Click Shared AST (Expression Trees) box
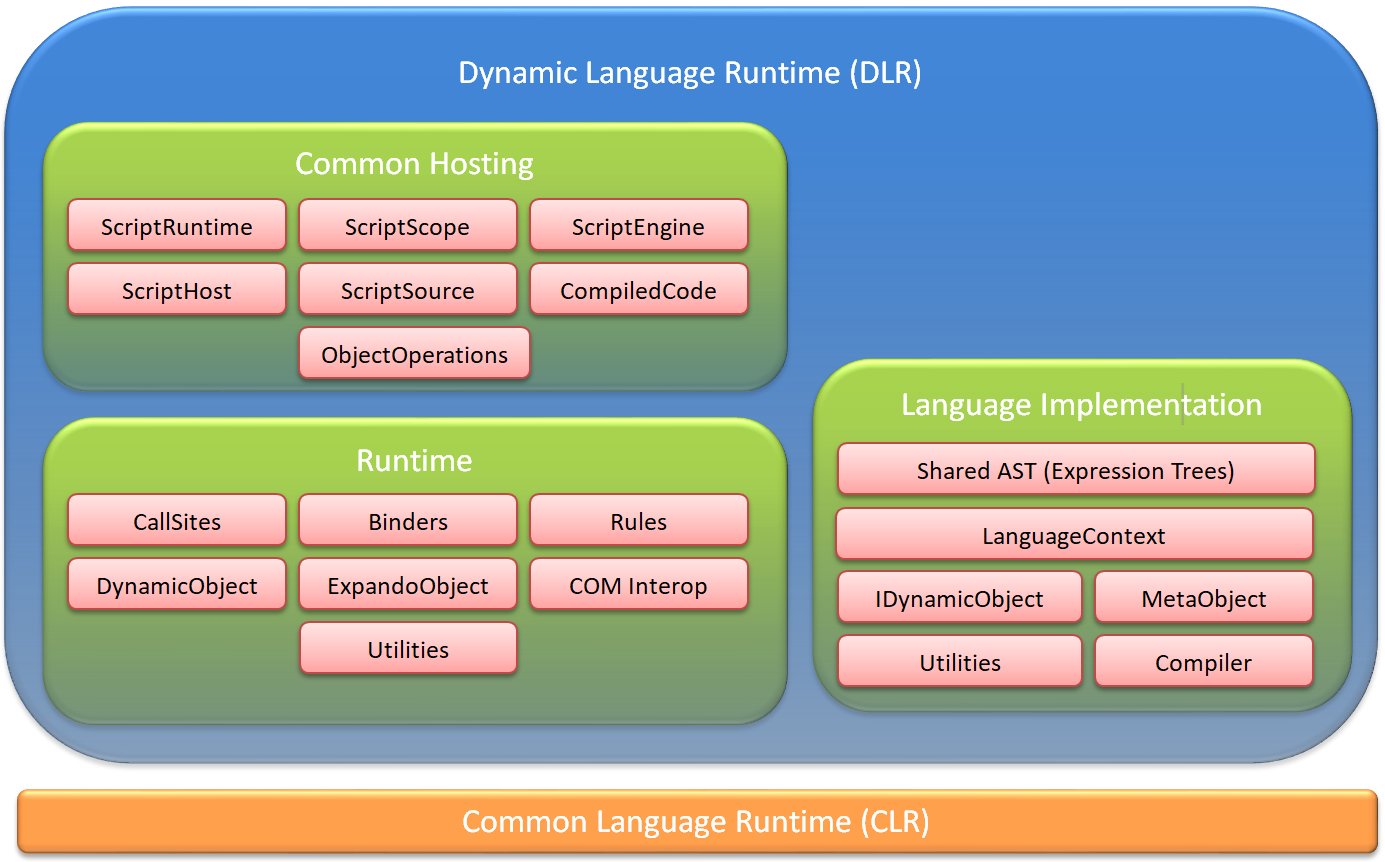This screenshot has height=862, width=1385. pos(1076,470)
